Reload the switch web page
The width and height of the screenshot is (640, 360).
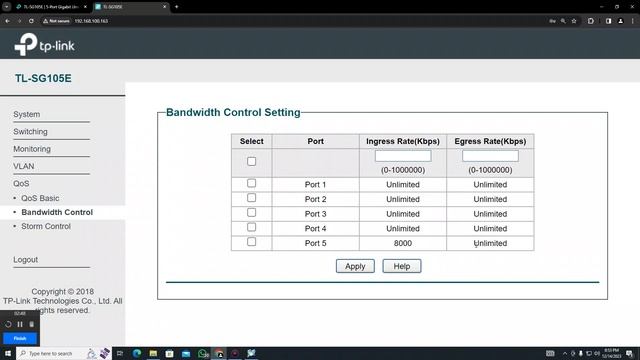pyautogui.click(x=31, y=21)
